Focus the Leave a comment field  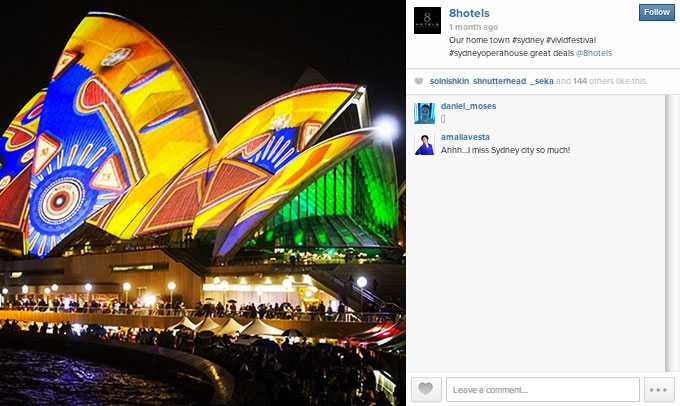(543, 390)
